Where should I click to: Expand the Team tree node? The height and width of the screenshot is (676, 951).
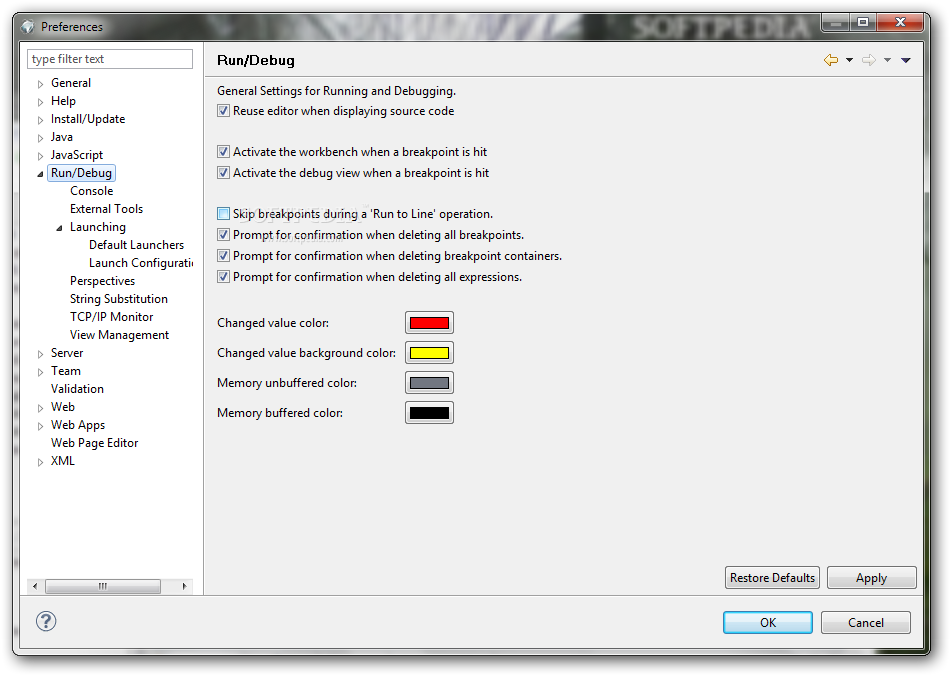[40, 372]
